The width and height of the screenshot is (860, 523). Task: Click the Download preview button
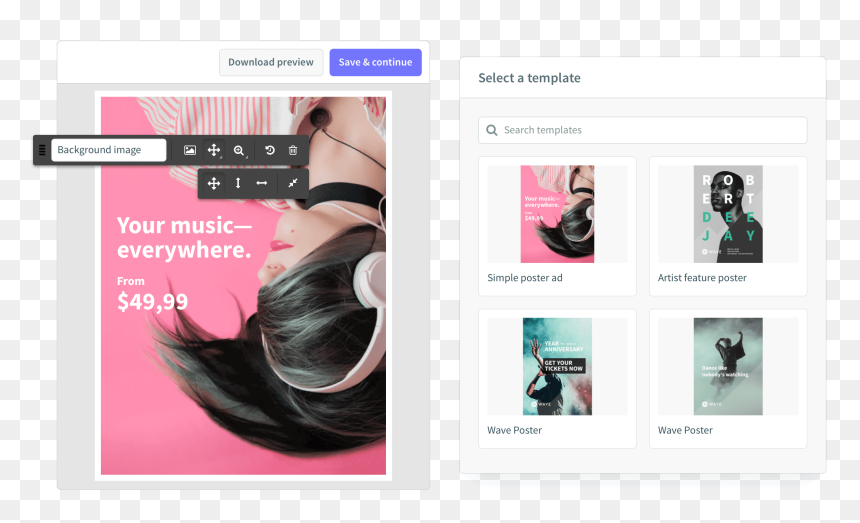(x=271, y=62)
